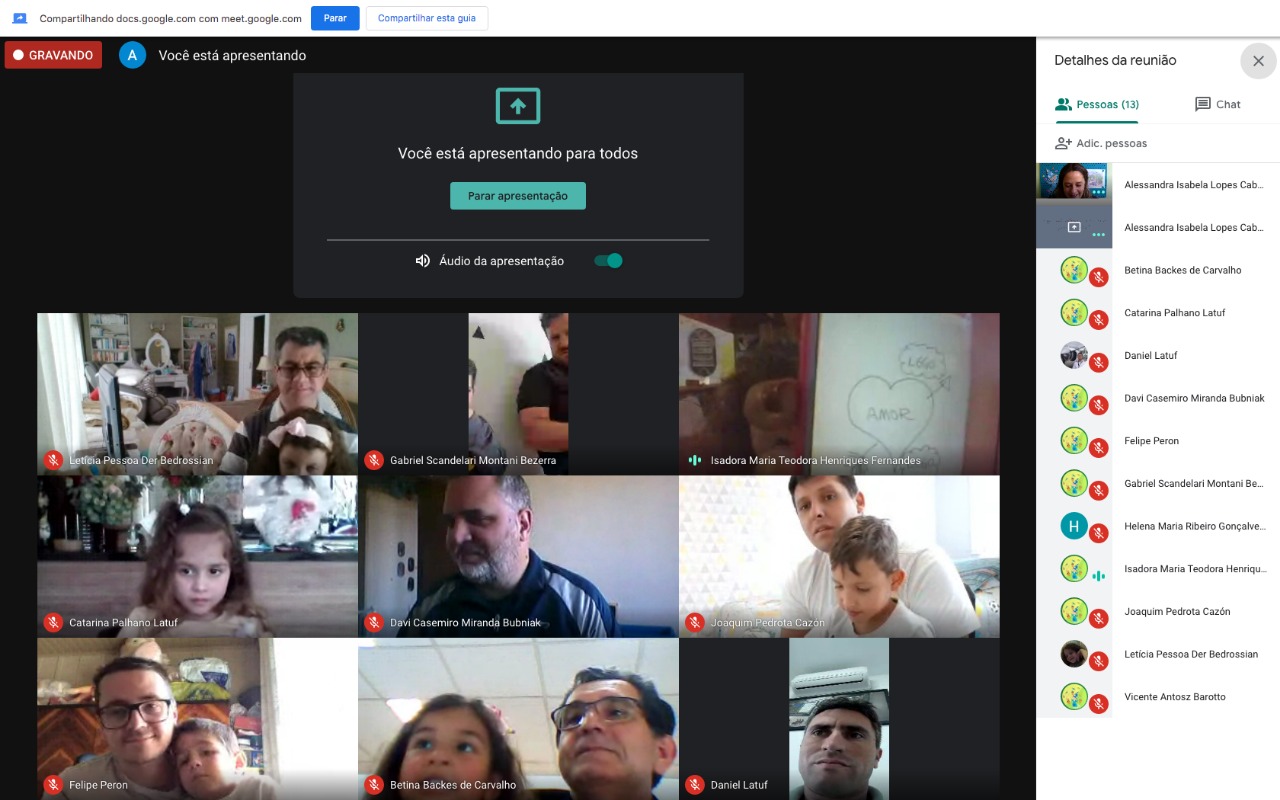
Task: Click 'Adic. pessoas' to add people
Action: [1112, 143]
